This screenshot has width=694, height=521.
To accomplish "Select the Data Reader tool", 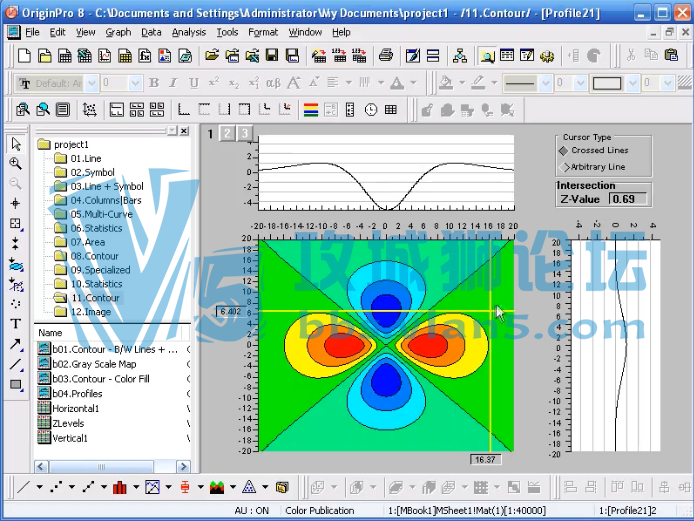I will [15, 224].
